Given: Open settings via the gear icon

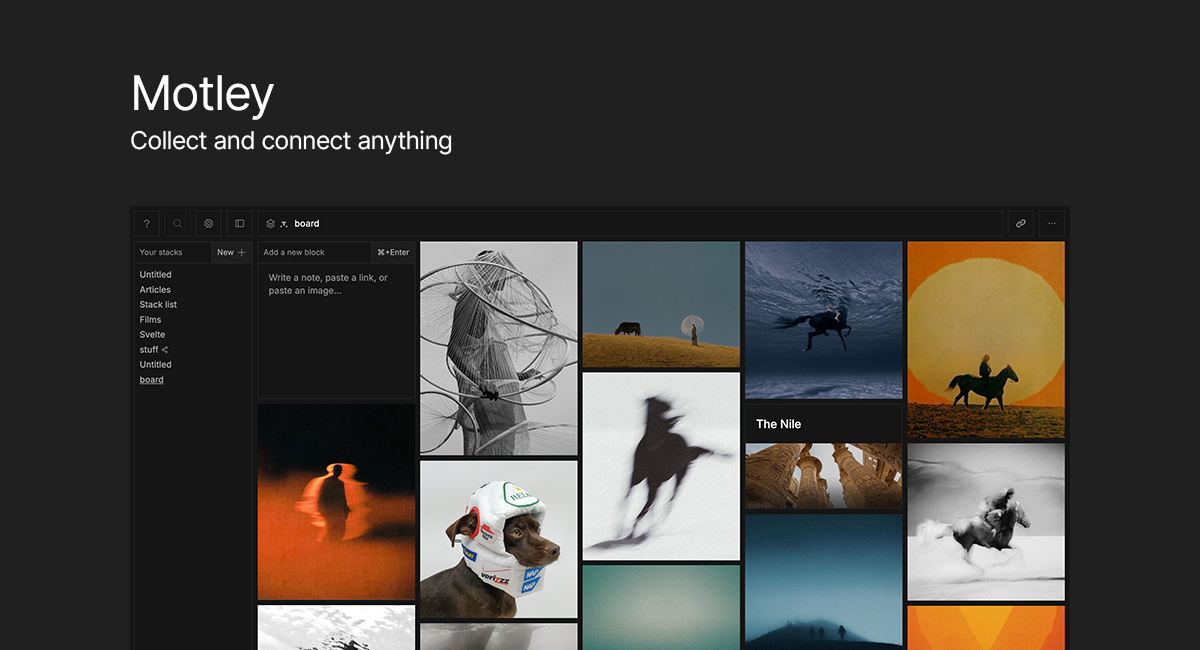Looking at the screenshot, I should click(x=209, y=224).
